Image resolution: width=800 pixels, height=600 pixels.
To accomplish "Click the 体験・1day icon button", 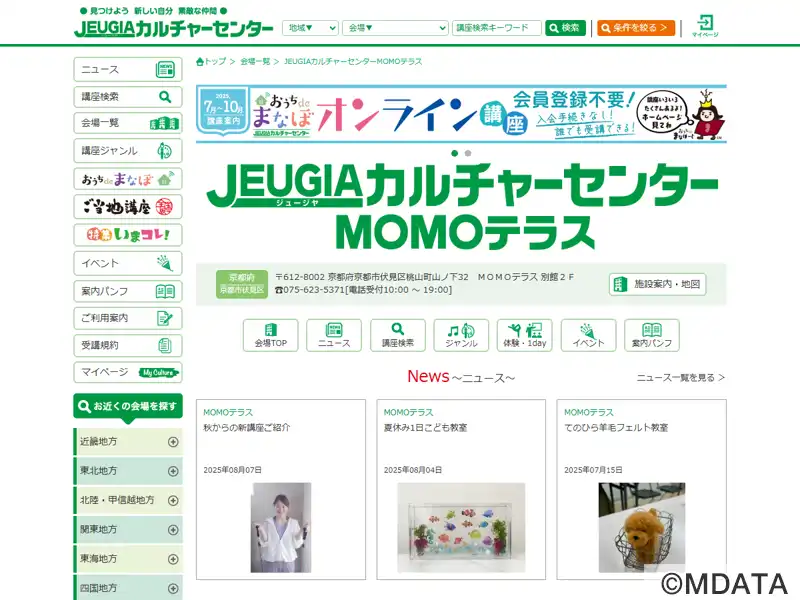I will tap(524, 335).
